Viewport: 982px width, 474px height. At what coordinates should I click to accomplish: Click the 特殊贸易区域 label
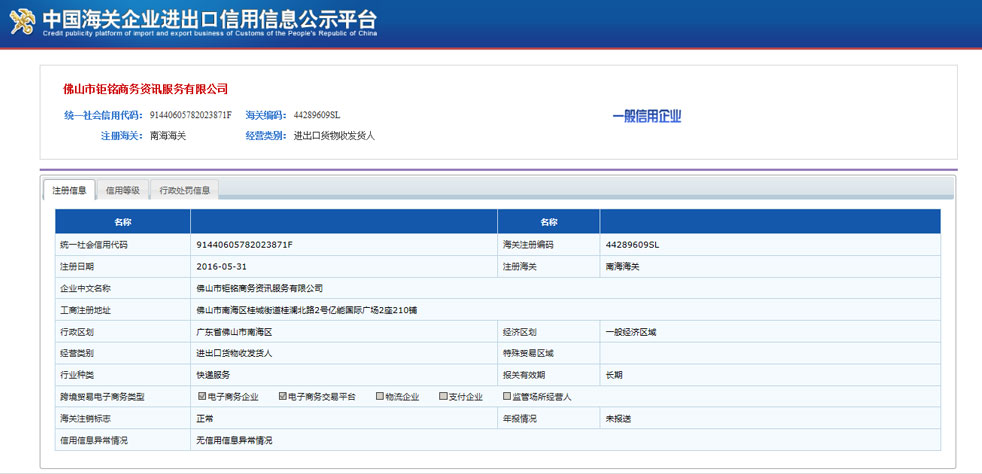528,353
